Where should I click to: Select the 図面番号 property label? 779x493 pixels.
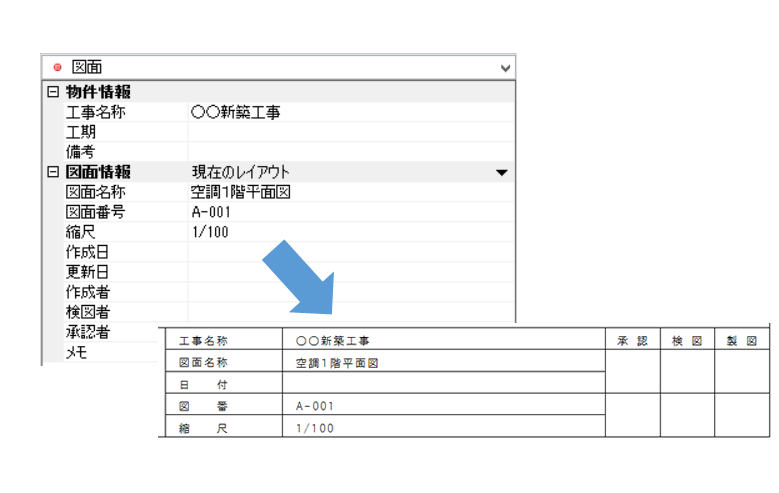coord(95,212)
